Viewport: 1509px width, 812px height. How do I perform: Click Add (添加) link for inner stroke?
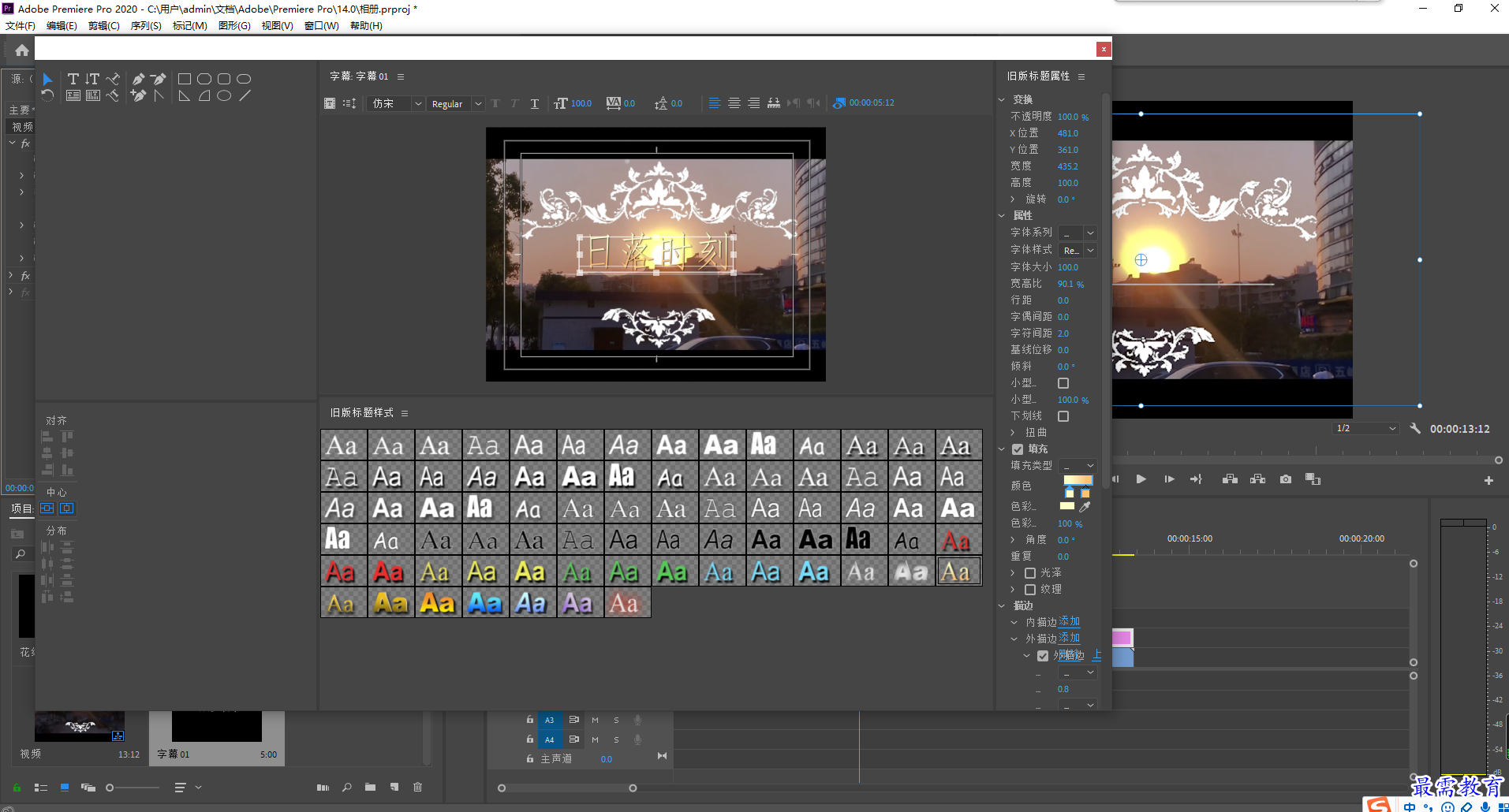(x=1070, y=622)
